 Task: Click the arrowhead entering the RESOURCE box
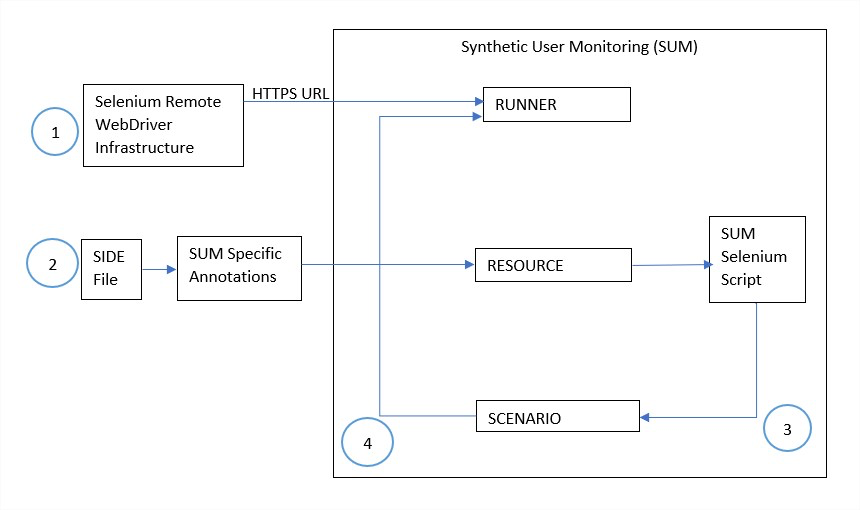(468, 265)
